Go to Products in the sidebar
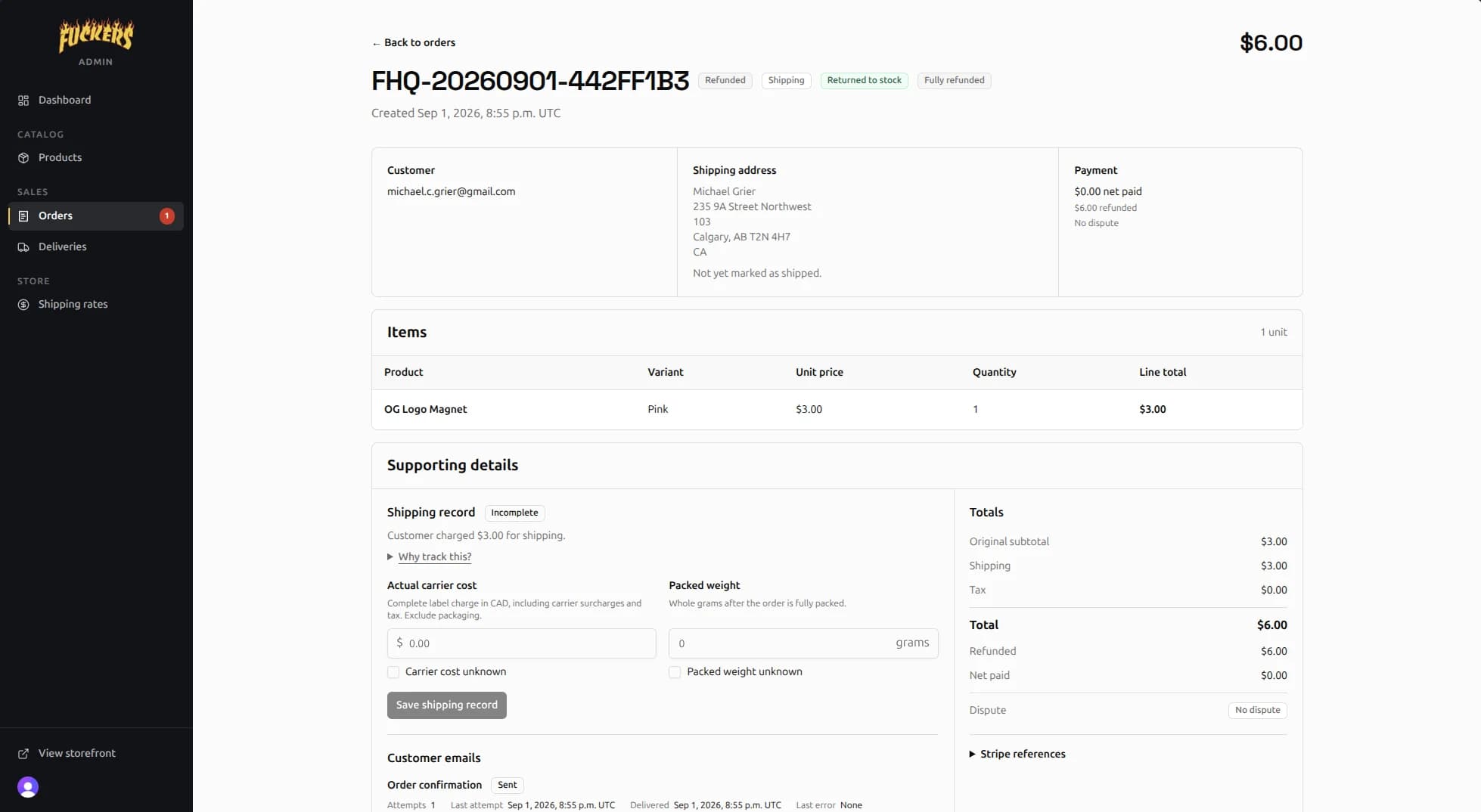 click(x=96, y=158)
